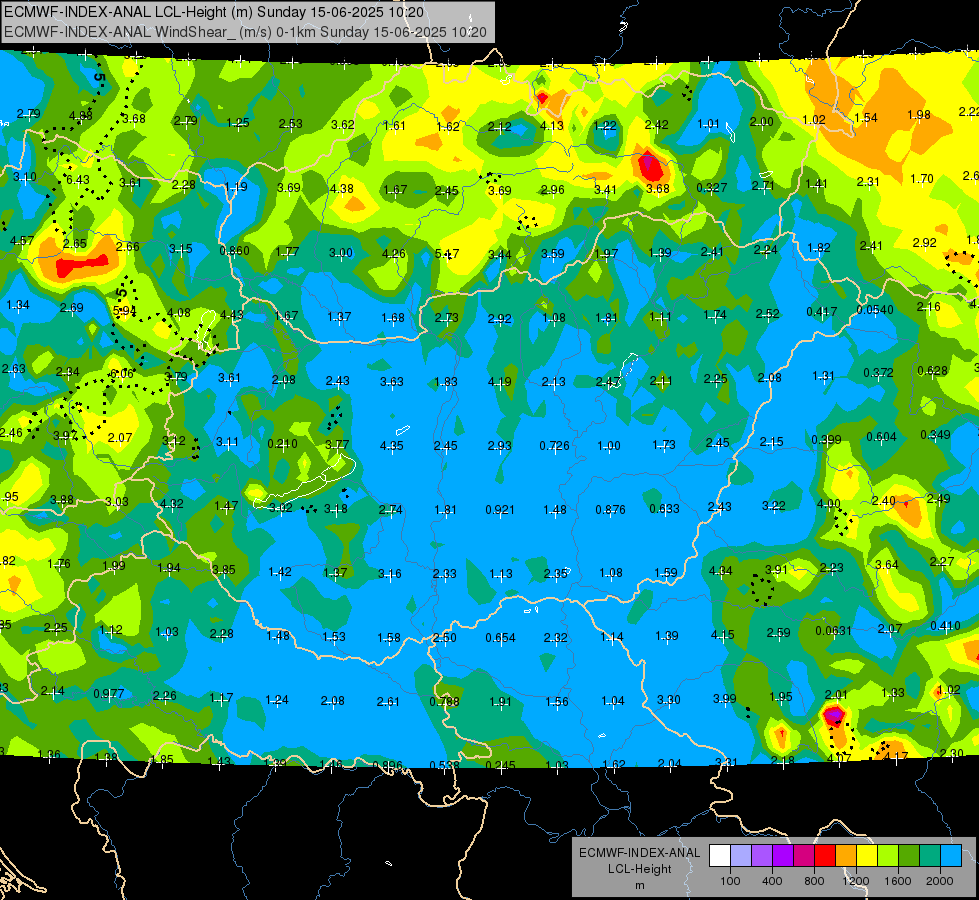Click the legend tick label '800'
Image resolution: width=979 pixels, height=900 pixels.
[814, 881]
